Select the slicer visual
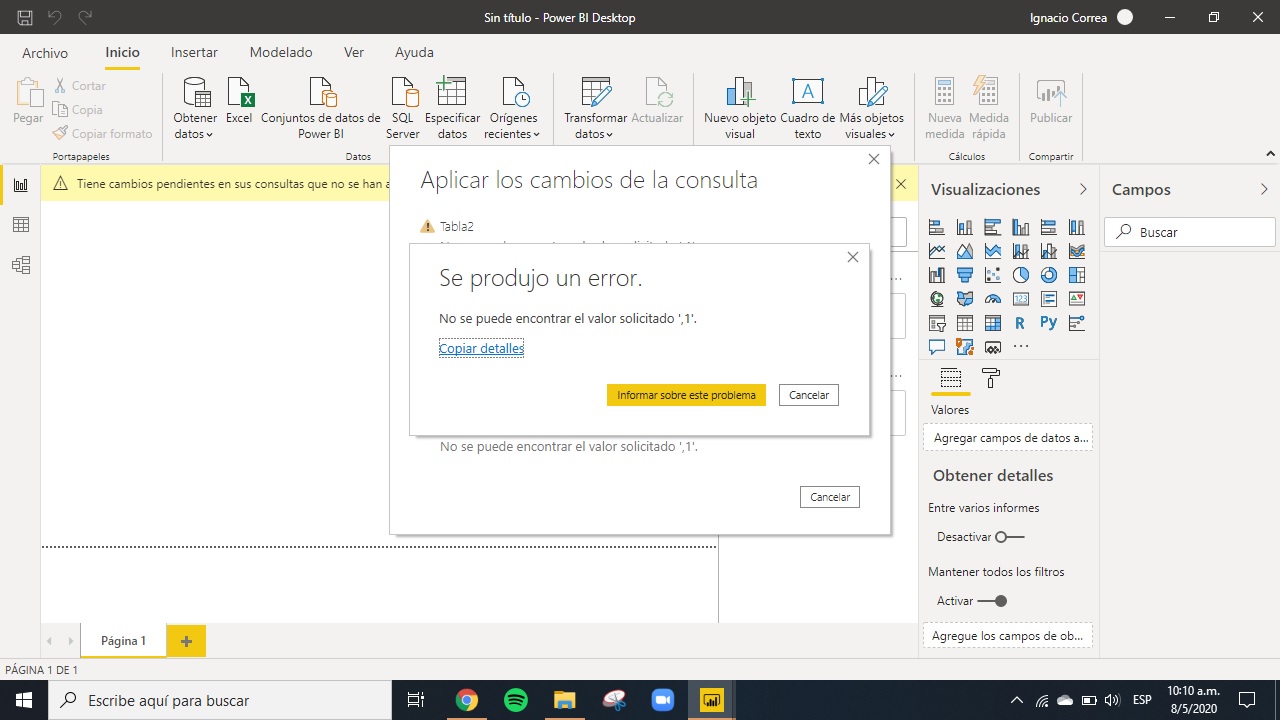This screenshot has width=1280, height=720. [937, 323]
